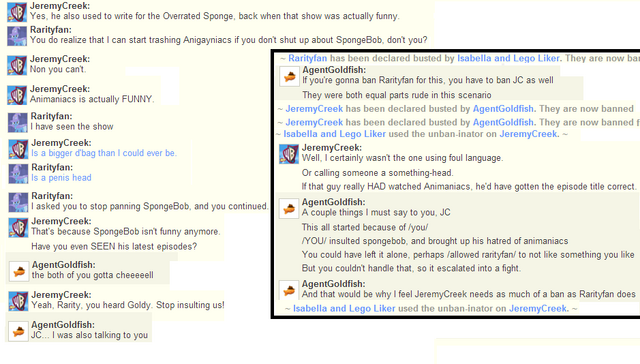This screenshot has width=640, height=364.
Task: Open AgentGoldfish's goldfish avatar beside "gotta cheeeeell"
Action: pos(19,271)
